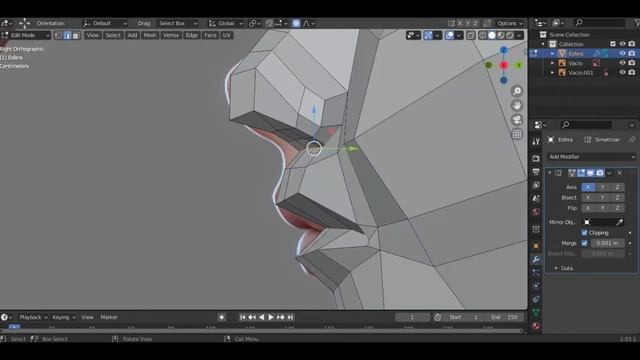
Task: Toggle Mirror Axis X button
Action: point(588,187)
